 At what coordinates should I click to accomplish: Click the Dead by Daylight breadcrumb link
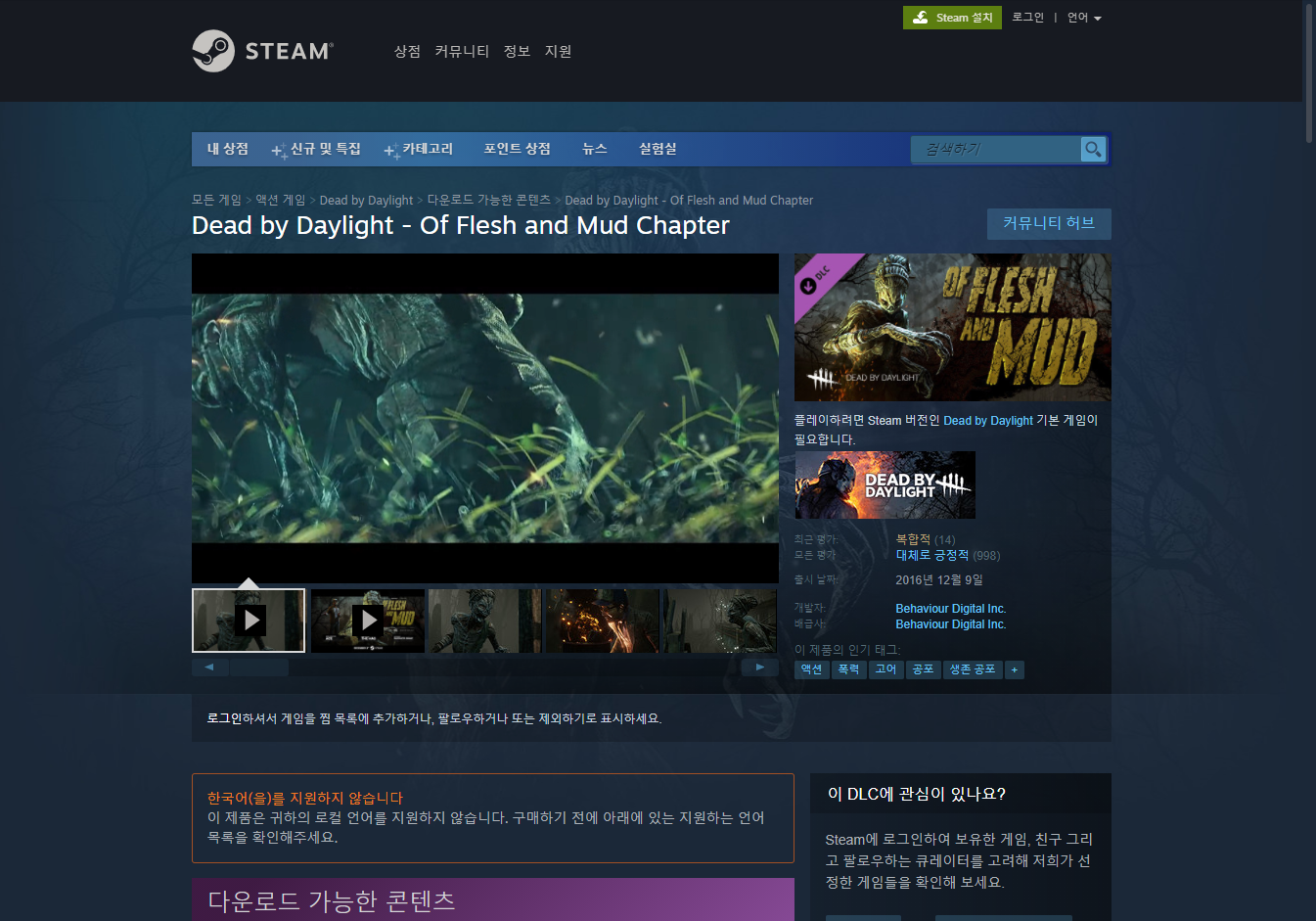tap(366, 200)
